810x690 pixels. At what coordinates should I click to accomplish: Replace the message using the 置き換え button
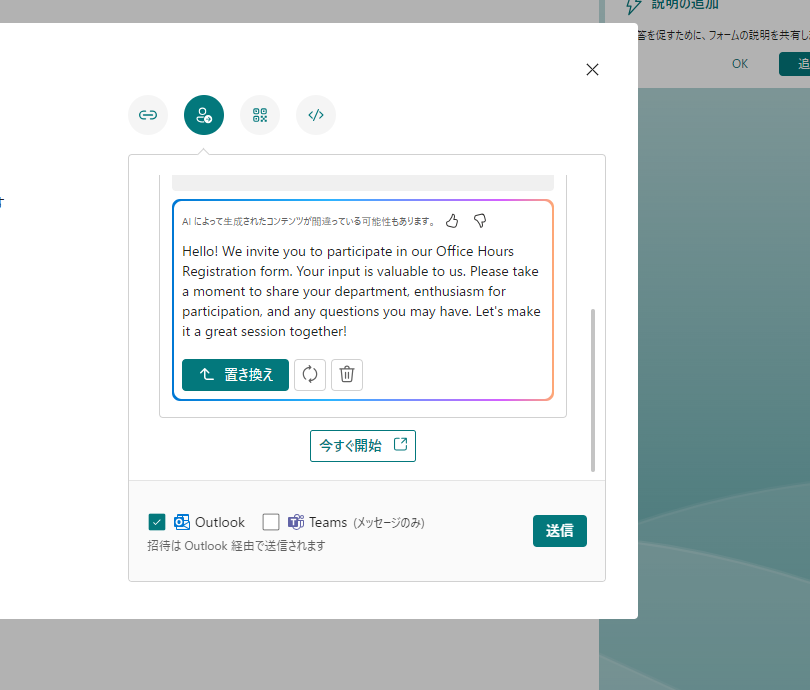pyautogui.click(x=234, y=374)
